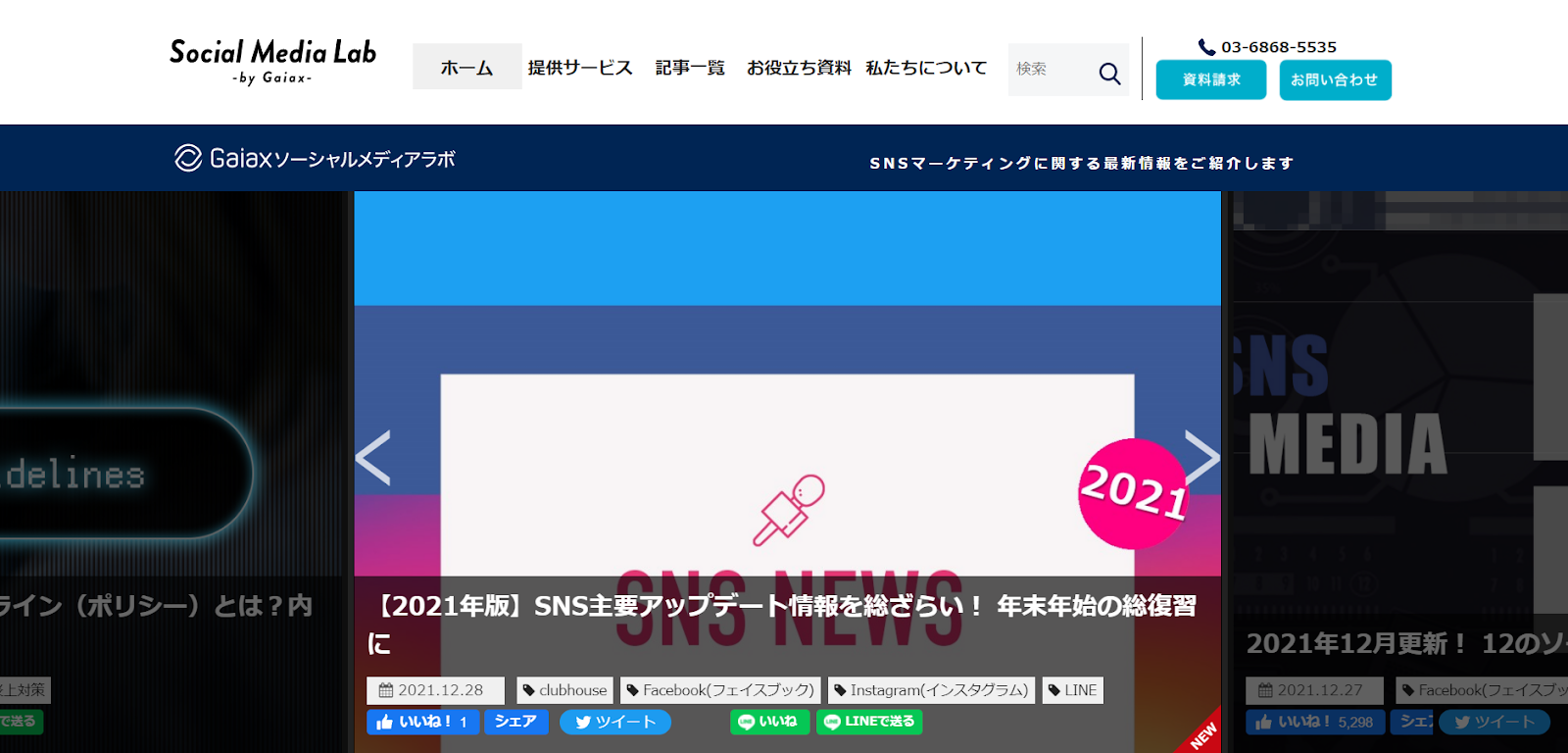Click the search magnifier icon
This screenshot has width=1568, height=753.
click(1109, 74)
